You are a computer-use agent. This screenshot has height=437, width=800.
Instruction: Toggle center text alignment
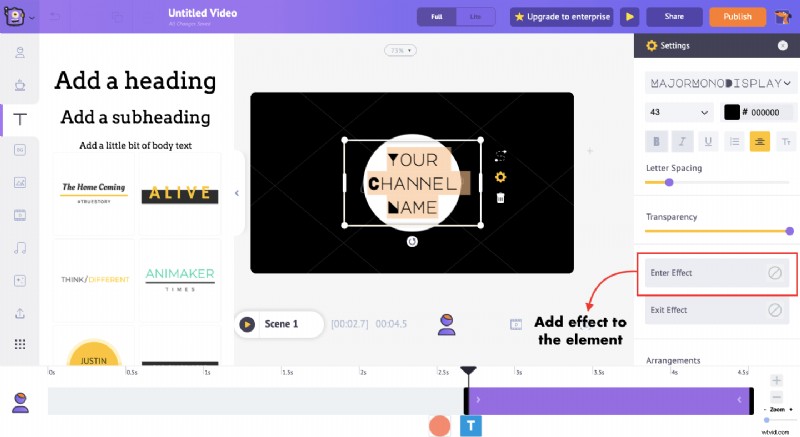coord(760,142)
